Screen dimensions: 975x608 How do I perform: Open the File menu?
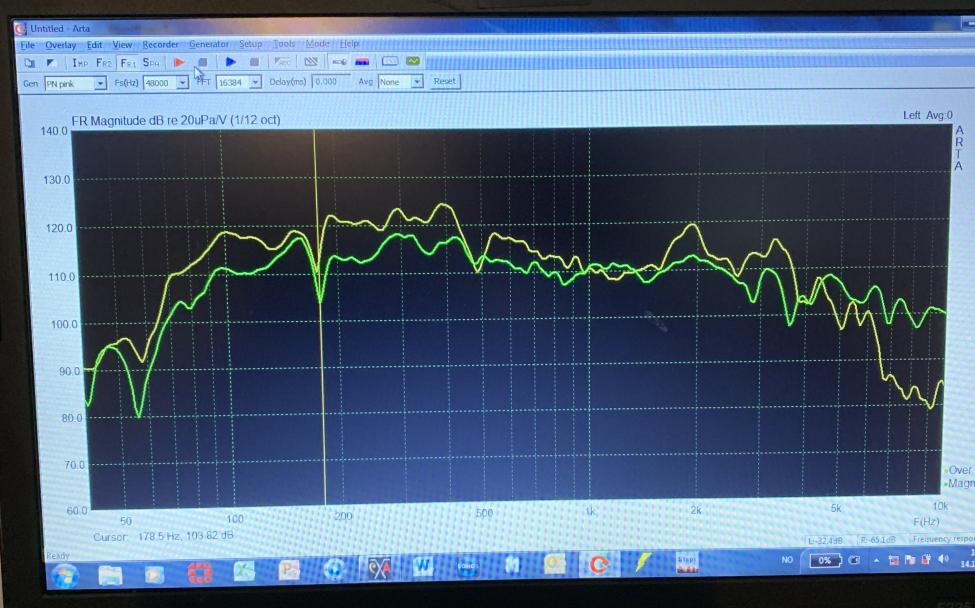click(x=28, y=45)
